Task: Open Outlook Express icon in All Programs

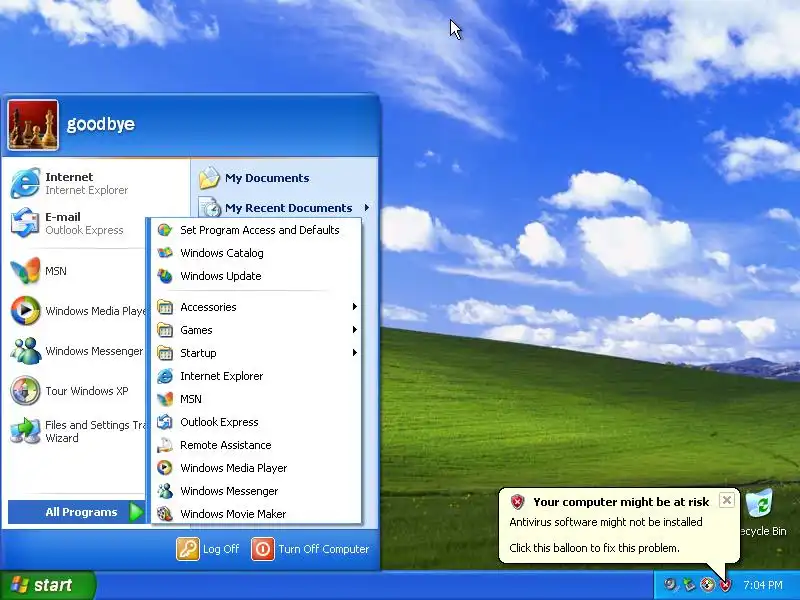Action: click(x=165, y=422)
